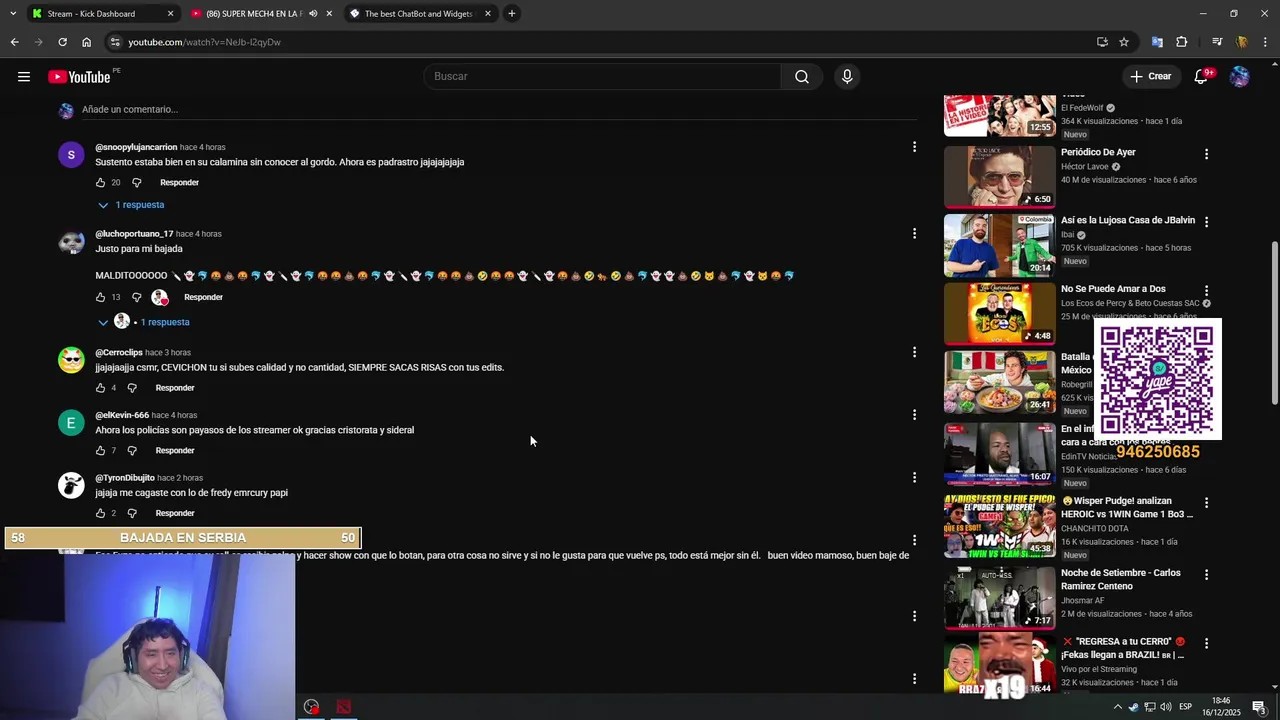Open the Windows notification center icon
Screen dimensions: 1280x720
click(x=1259, y=707)
